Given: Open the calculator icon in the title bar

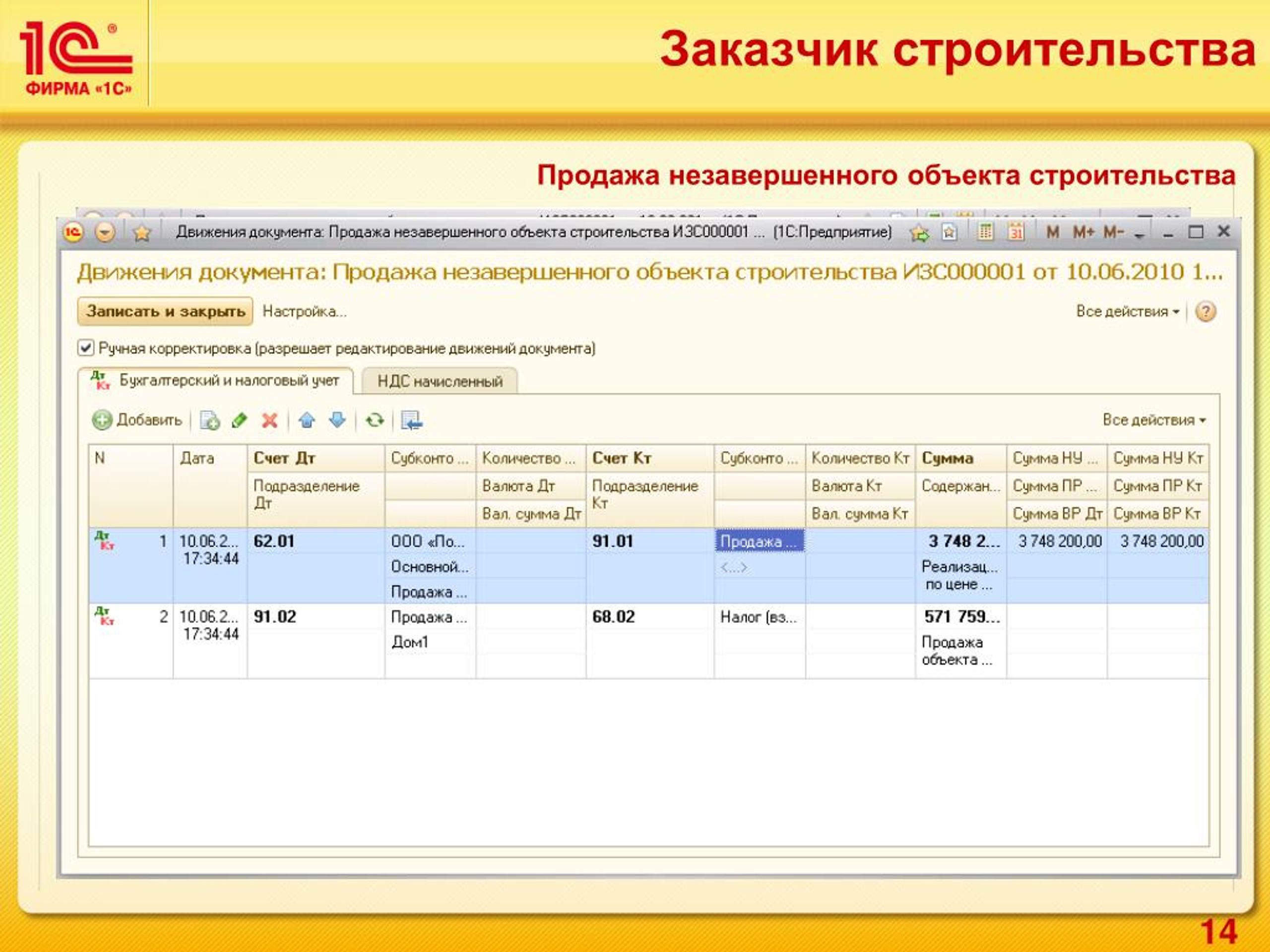Looking at the screenshot, I should (x=985, y=233).
